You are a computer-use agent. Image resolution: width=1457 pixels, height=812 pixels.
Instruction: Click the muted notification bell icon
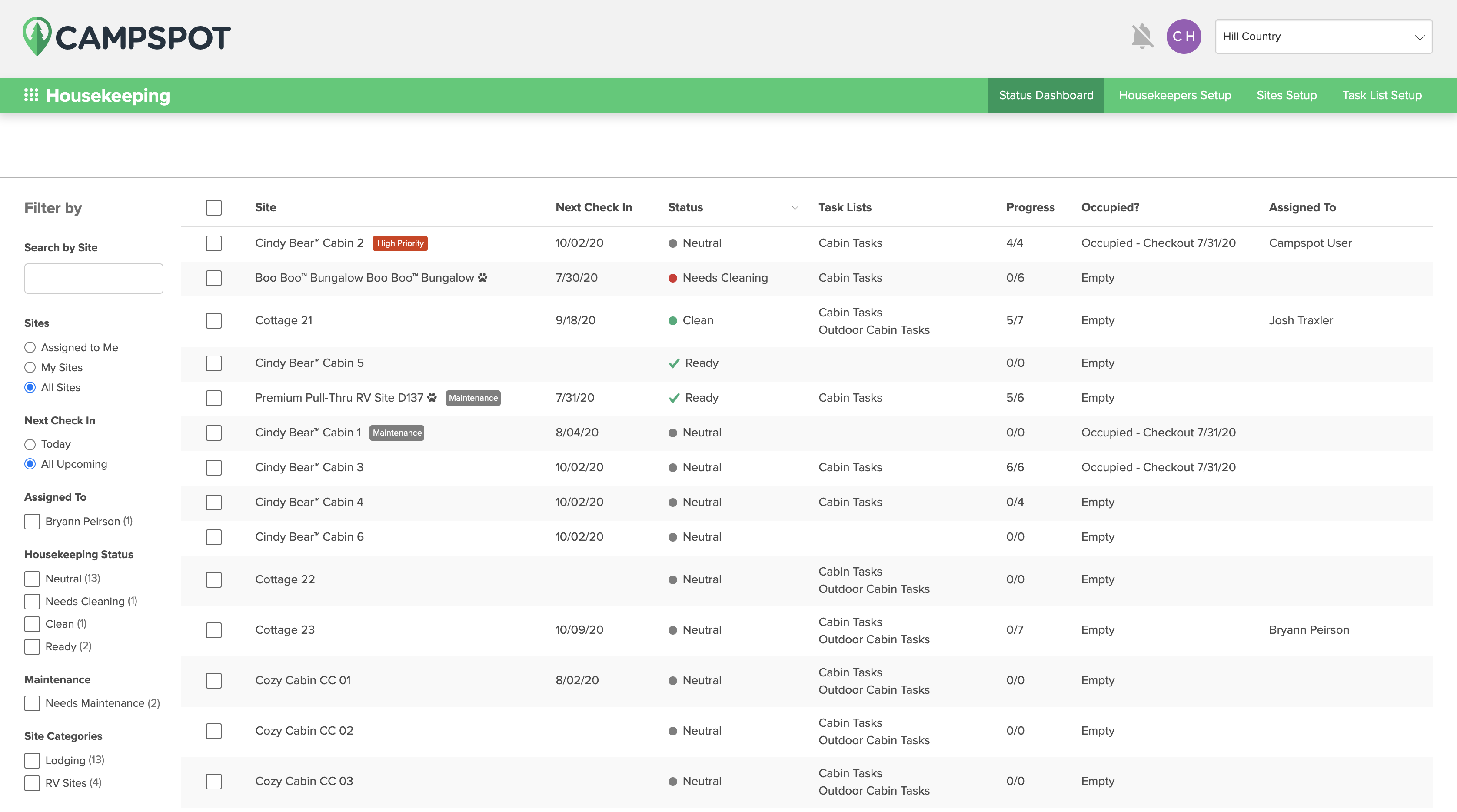pos(1141,37)
